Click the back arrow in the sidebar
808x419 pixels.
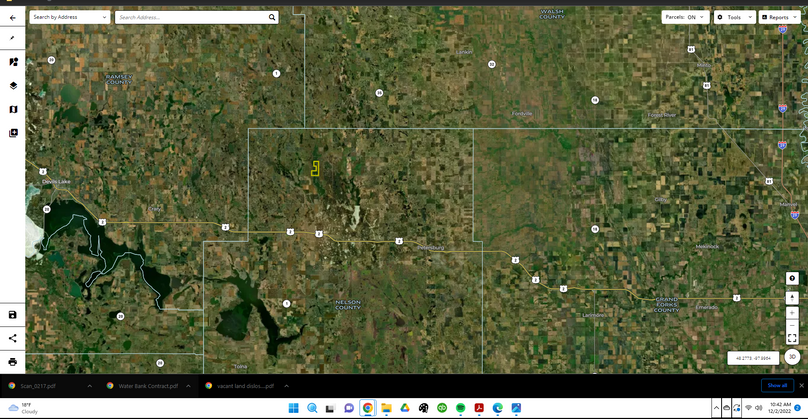tap(13, 17)
